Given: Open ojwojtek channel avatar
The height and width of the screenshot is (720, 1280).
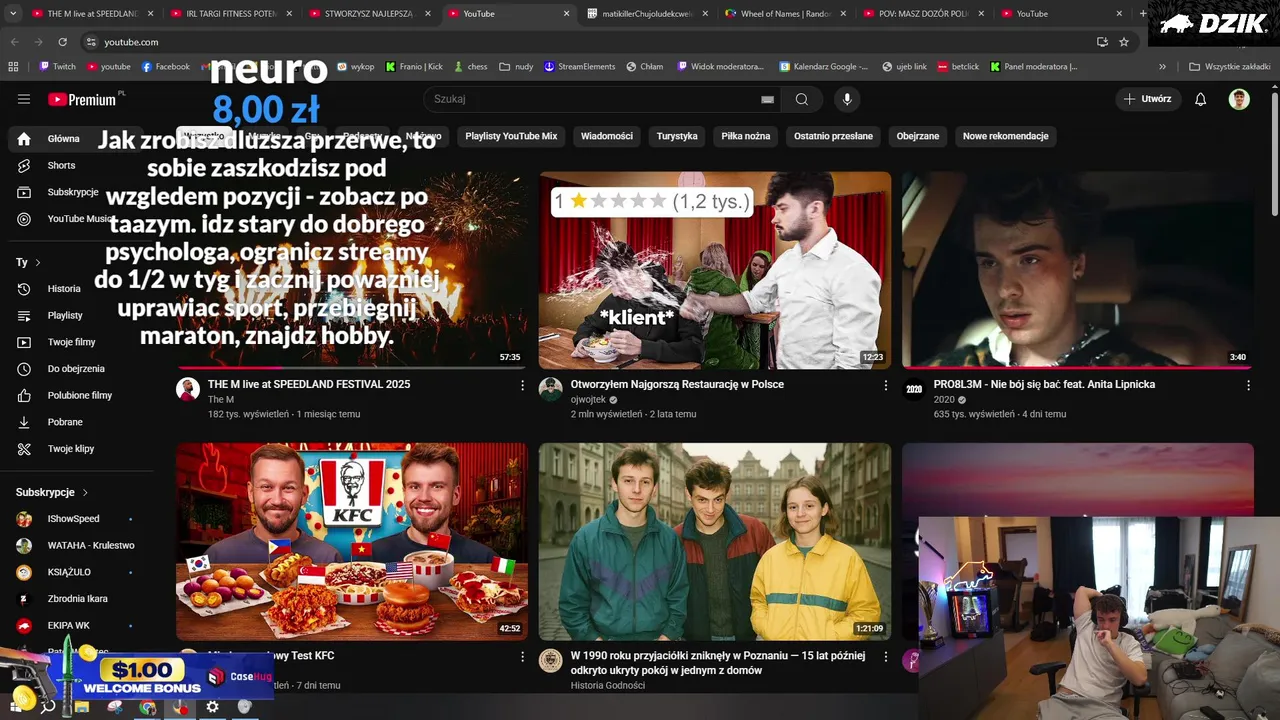Looking at the screenshot, I should 551,389.
